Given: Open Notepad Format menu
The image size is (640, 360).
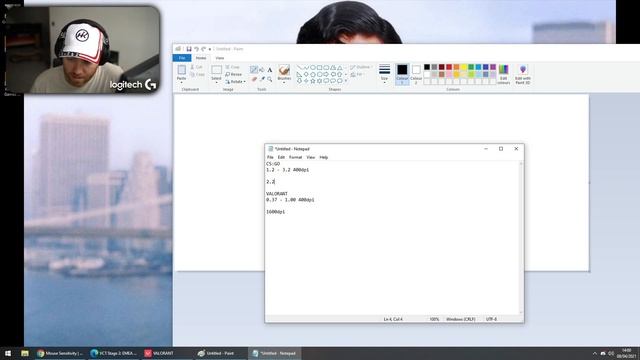Looking at the screenshot, I should (296, 157).
